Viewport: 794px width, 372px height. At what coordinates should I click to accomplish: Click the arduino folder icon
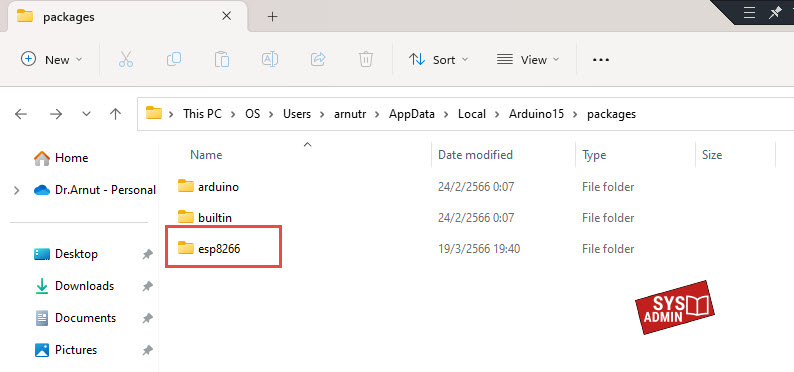(186, 186)
